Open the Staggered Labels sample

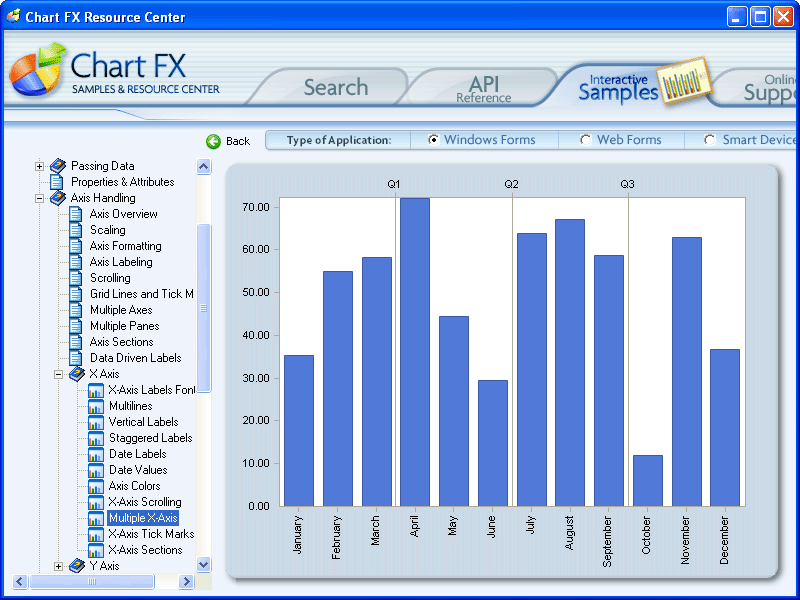click(x=95, y=438)
